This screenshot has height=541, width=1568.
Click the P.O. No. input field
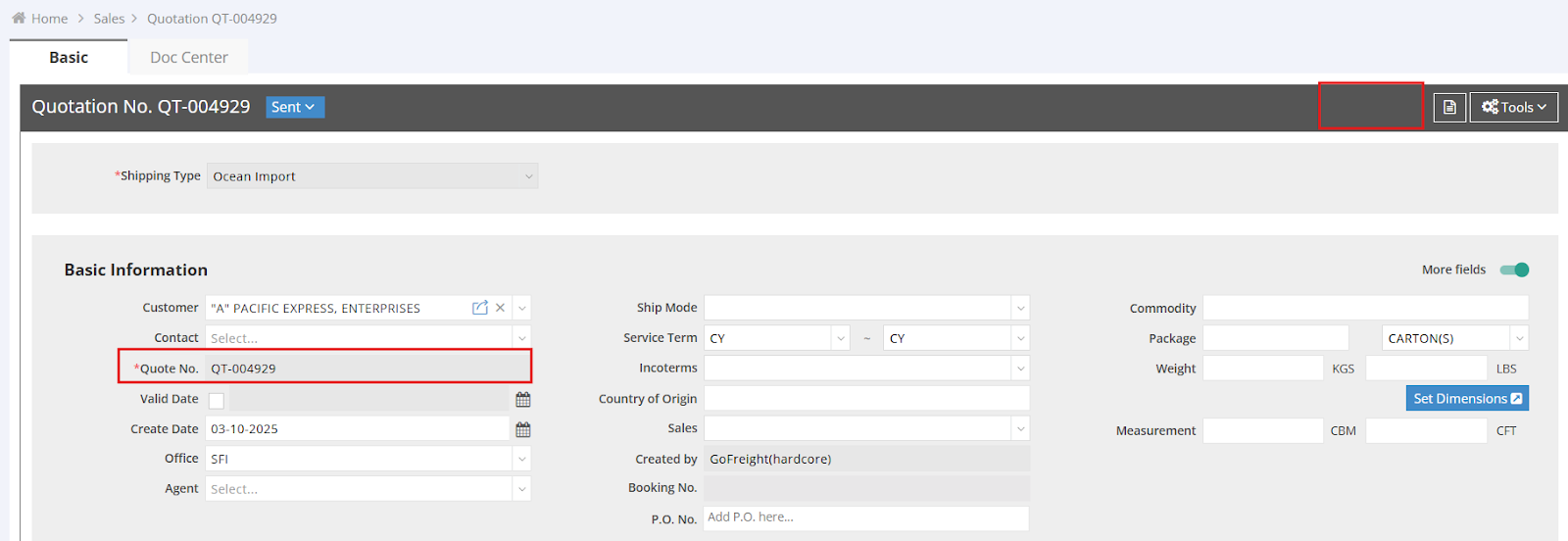tap(866, 517)
